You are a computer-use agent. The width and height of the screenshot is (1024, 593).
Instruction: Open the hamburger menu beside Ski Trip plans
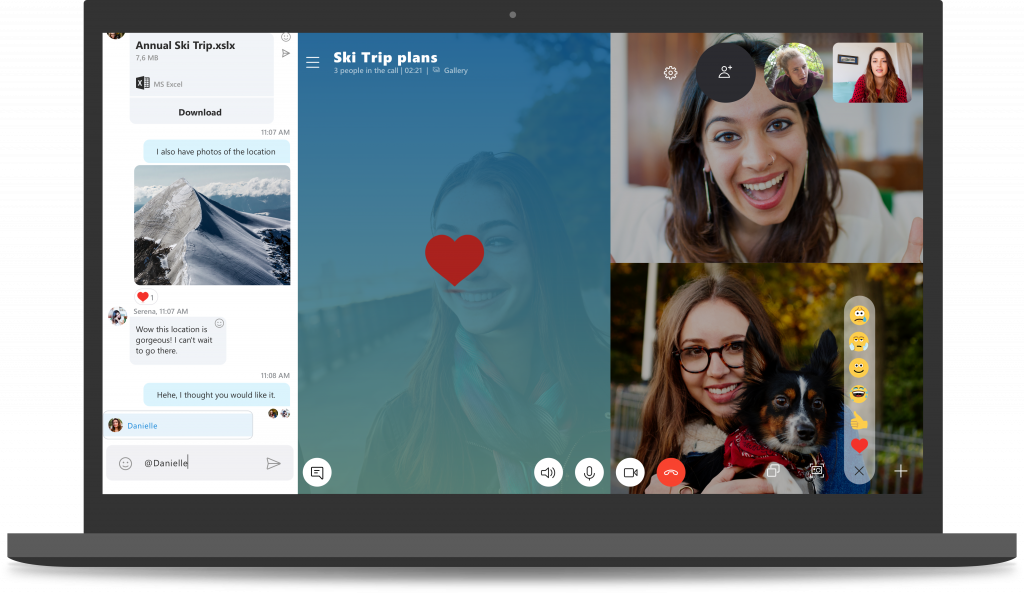click(x=312, y=63)
